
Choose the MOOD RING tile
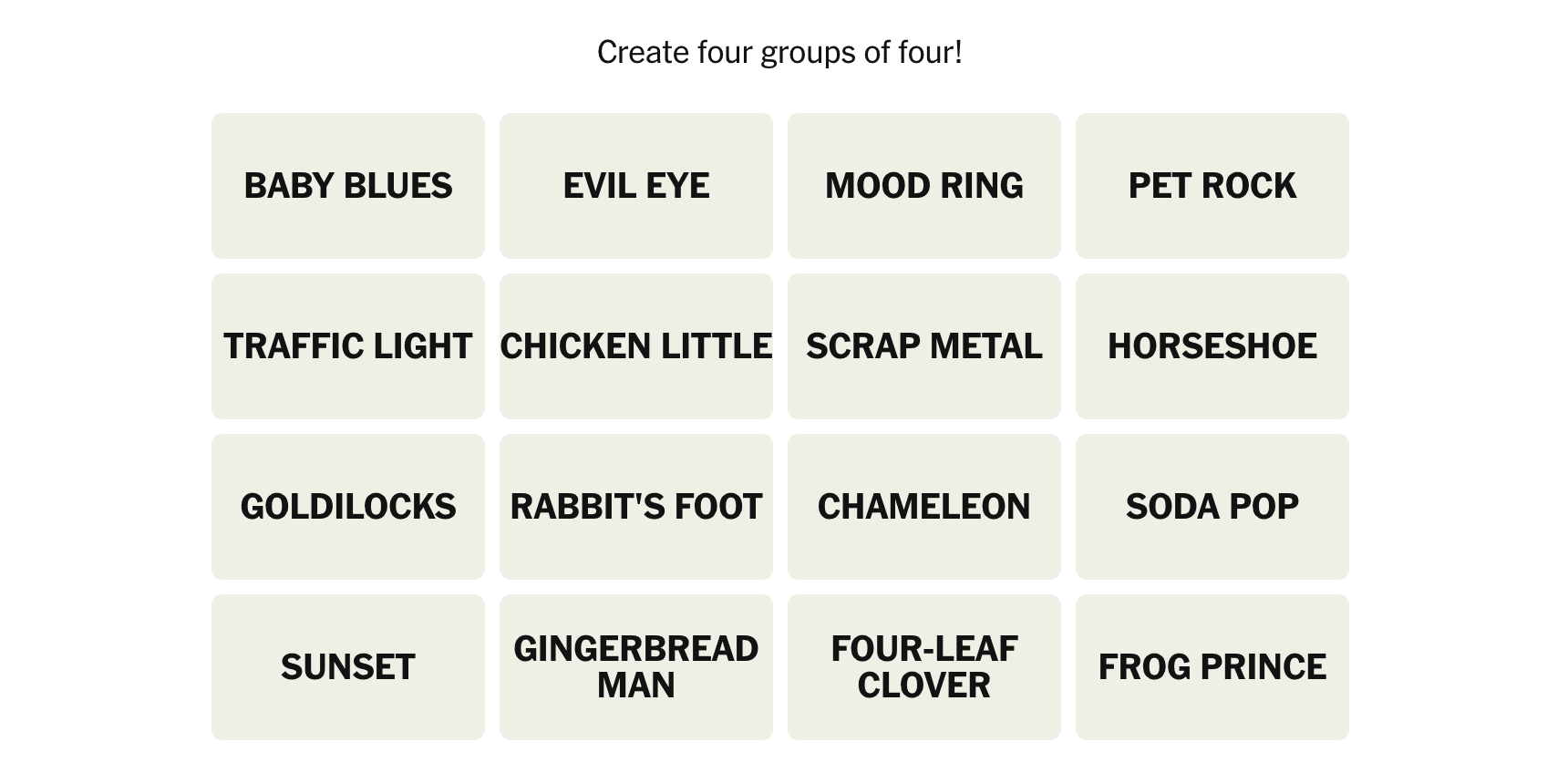tap(924, 186)
